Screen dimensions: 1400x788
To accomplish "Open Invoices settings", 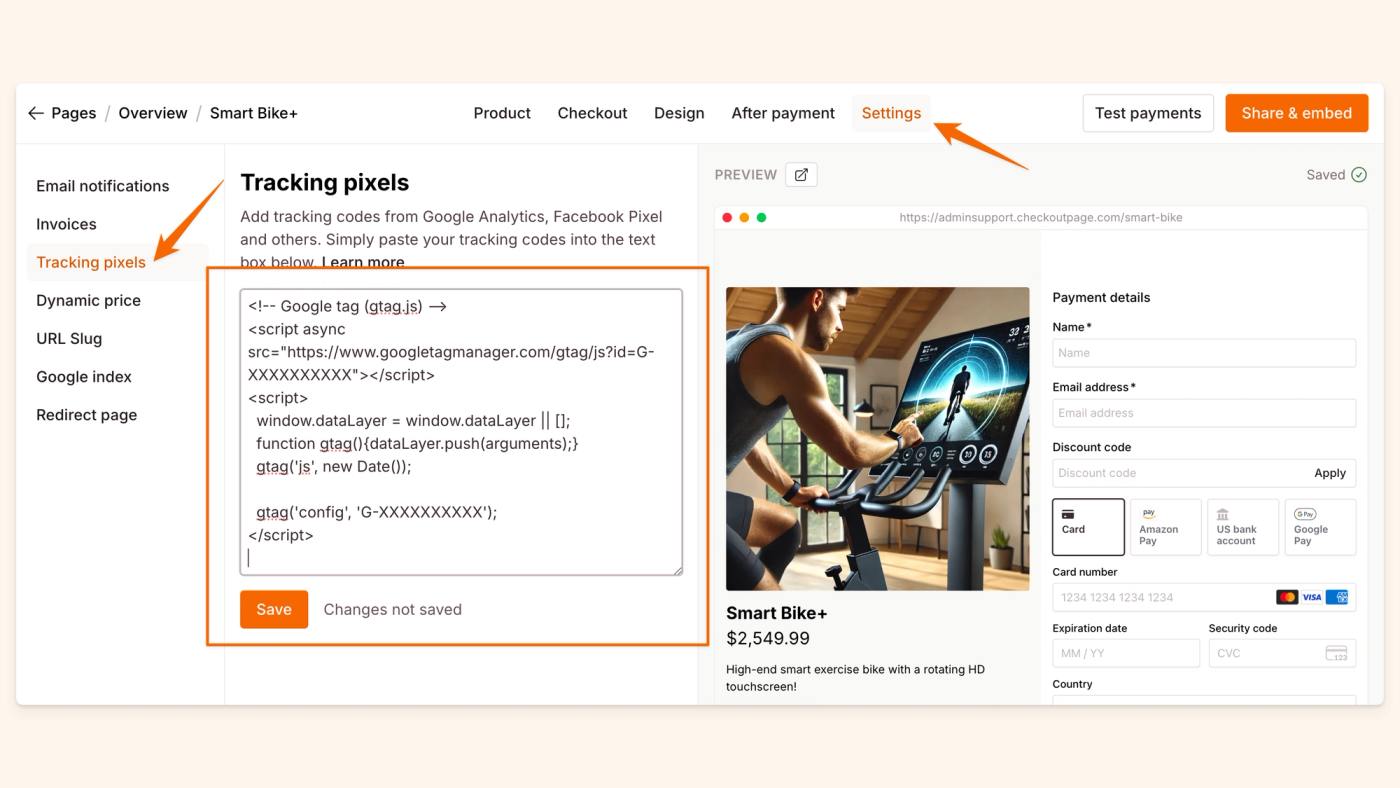I will [x=66, y=224].
